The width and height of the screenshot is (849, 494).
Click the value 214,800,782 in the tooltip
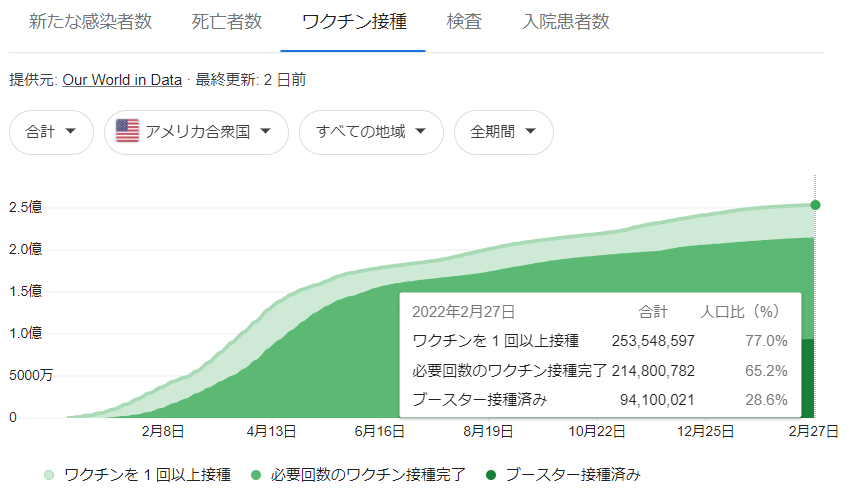[x=653, y=371]
